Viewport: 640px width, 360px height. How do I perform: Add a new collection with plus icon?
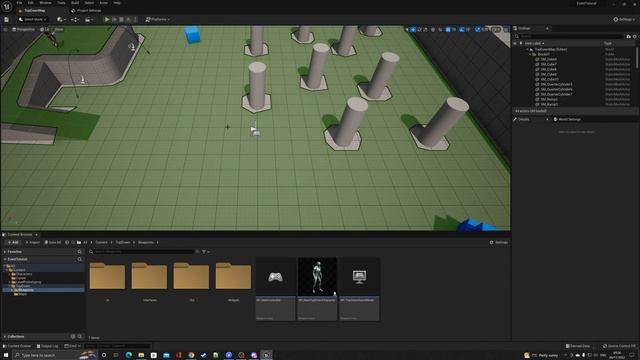point(73,337)
